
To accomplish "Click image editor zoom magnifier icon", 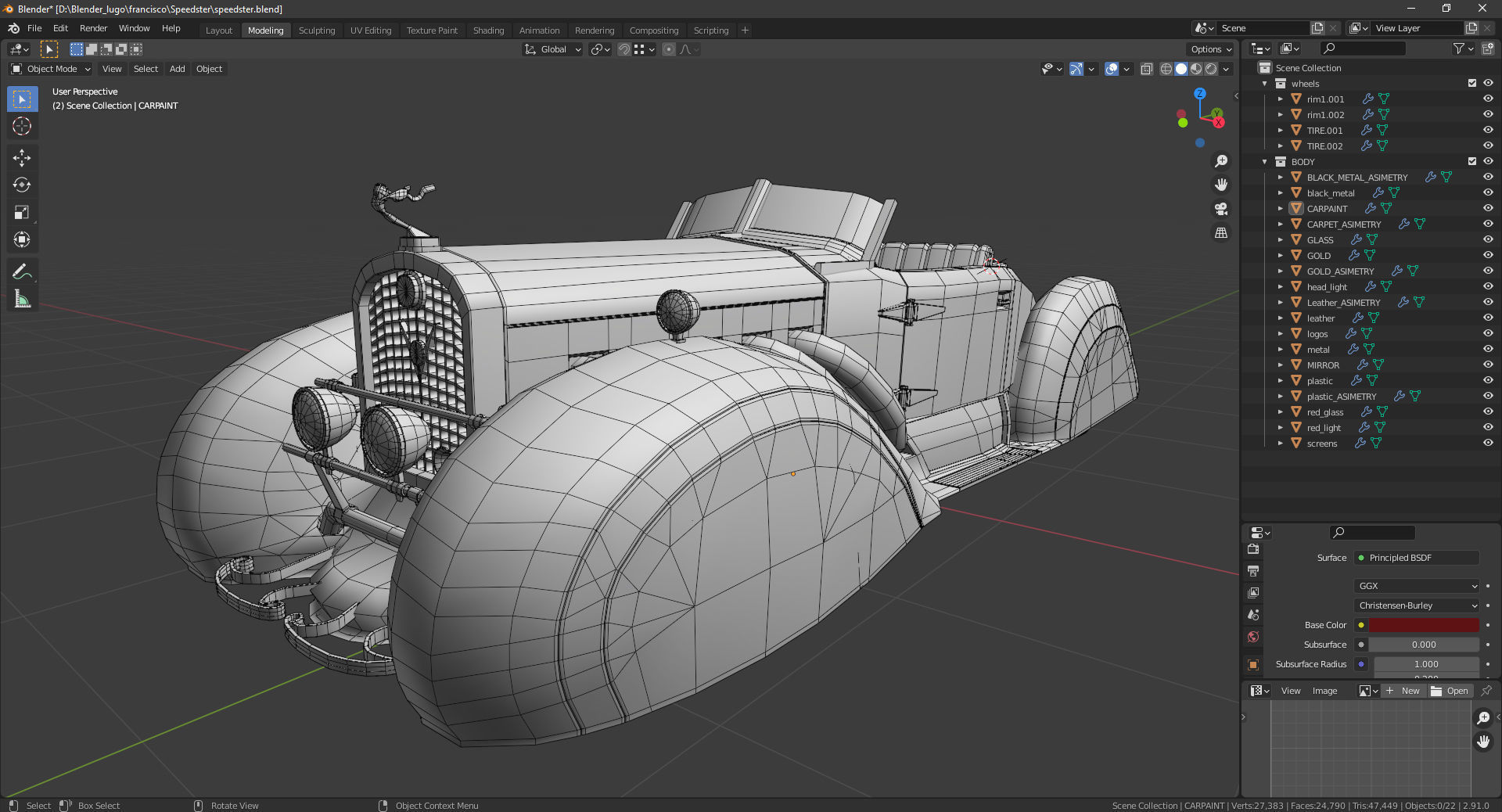I will click(x=1483, y=717).
